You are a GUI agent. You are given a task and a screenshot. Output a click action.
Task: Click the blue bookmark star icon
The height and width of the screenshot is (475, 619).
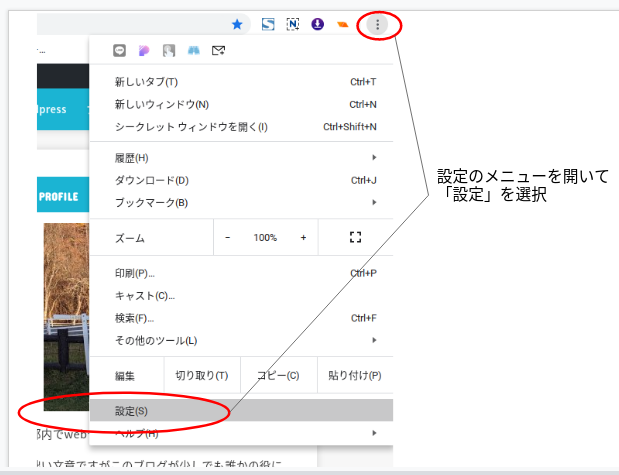tap(237, 24)
